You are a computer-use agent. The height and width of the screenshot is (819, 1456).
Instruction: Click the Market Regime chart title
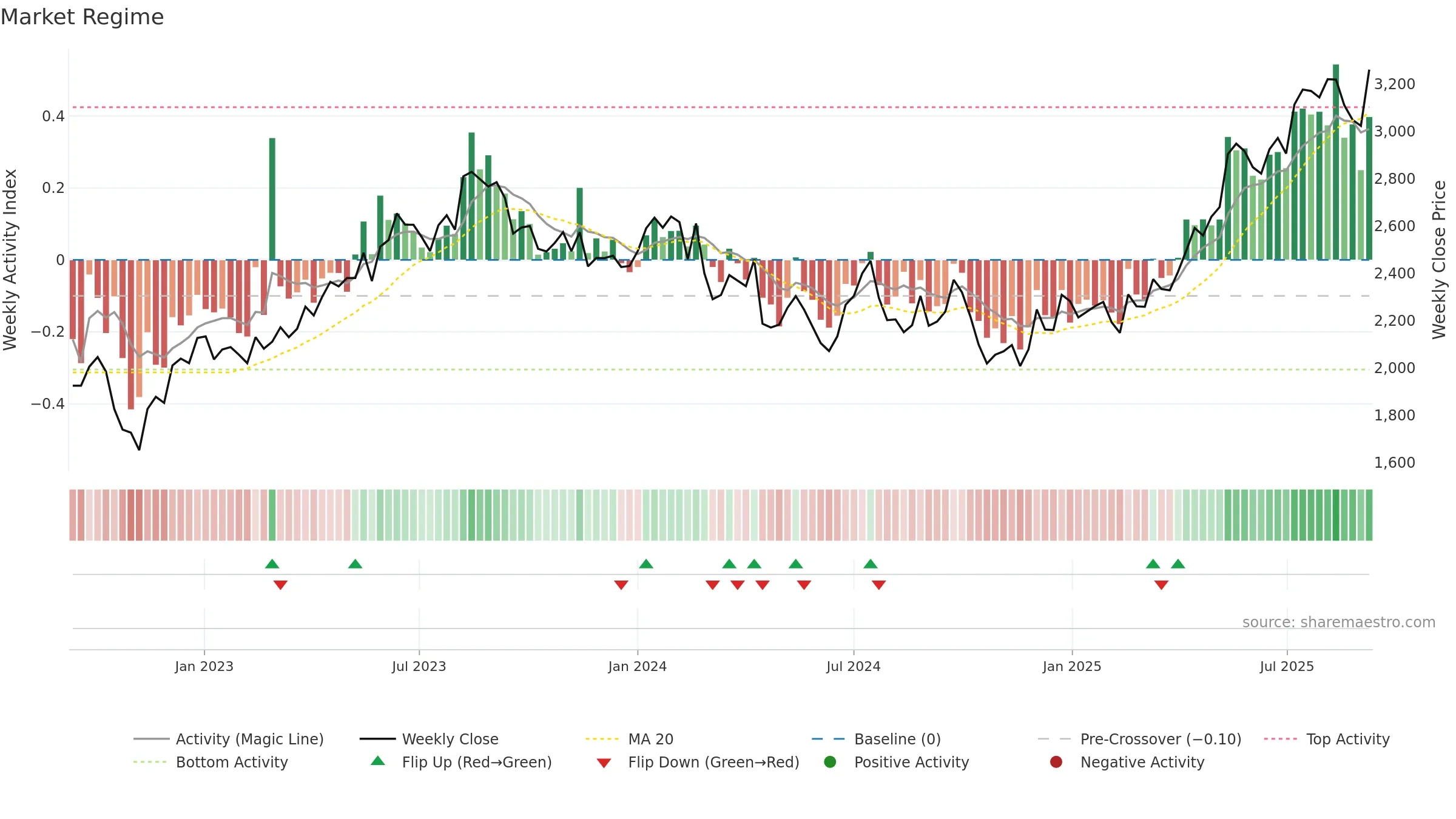[x=82, y=17]
